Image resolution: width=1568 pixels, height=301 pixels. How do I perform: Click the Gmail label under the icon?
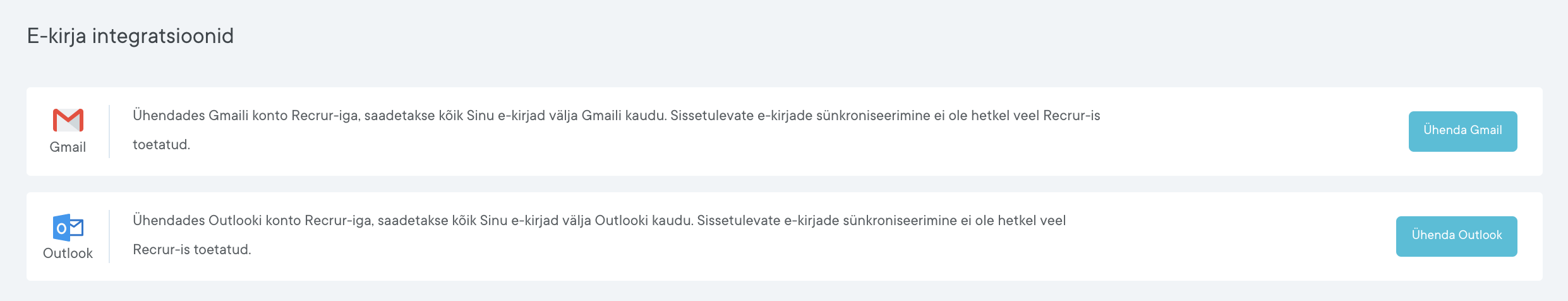pos(68,147)
